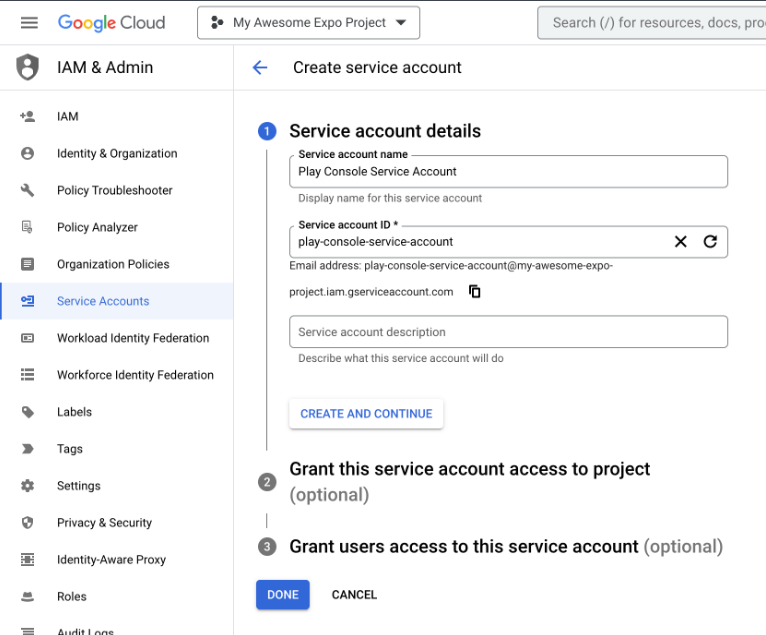Image resolution: width=766 pixels, height=635 pixels.
Task: Click the search resources field
Action: coord(652,22)
